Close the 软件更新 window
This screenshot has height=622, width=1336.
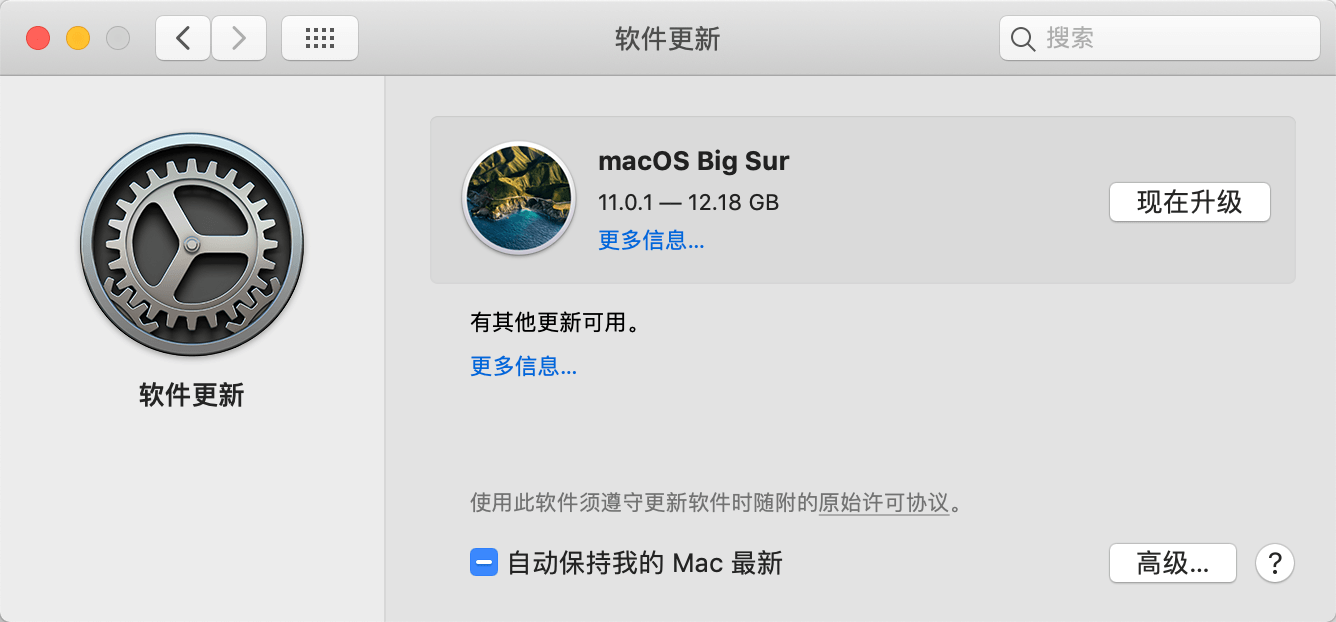(38, 38)
